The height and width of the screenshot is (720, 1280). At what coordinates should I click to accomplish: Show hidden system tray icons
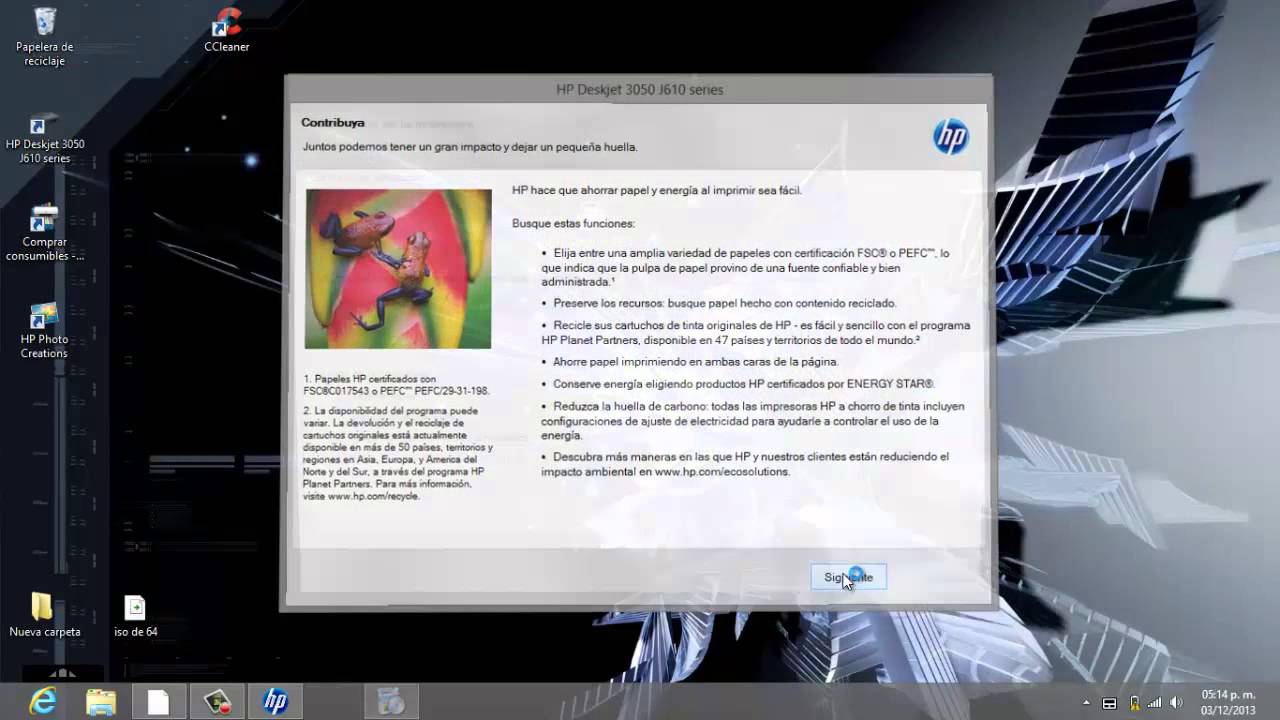point(1086,703)
